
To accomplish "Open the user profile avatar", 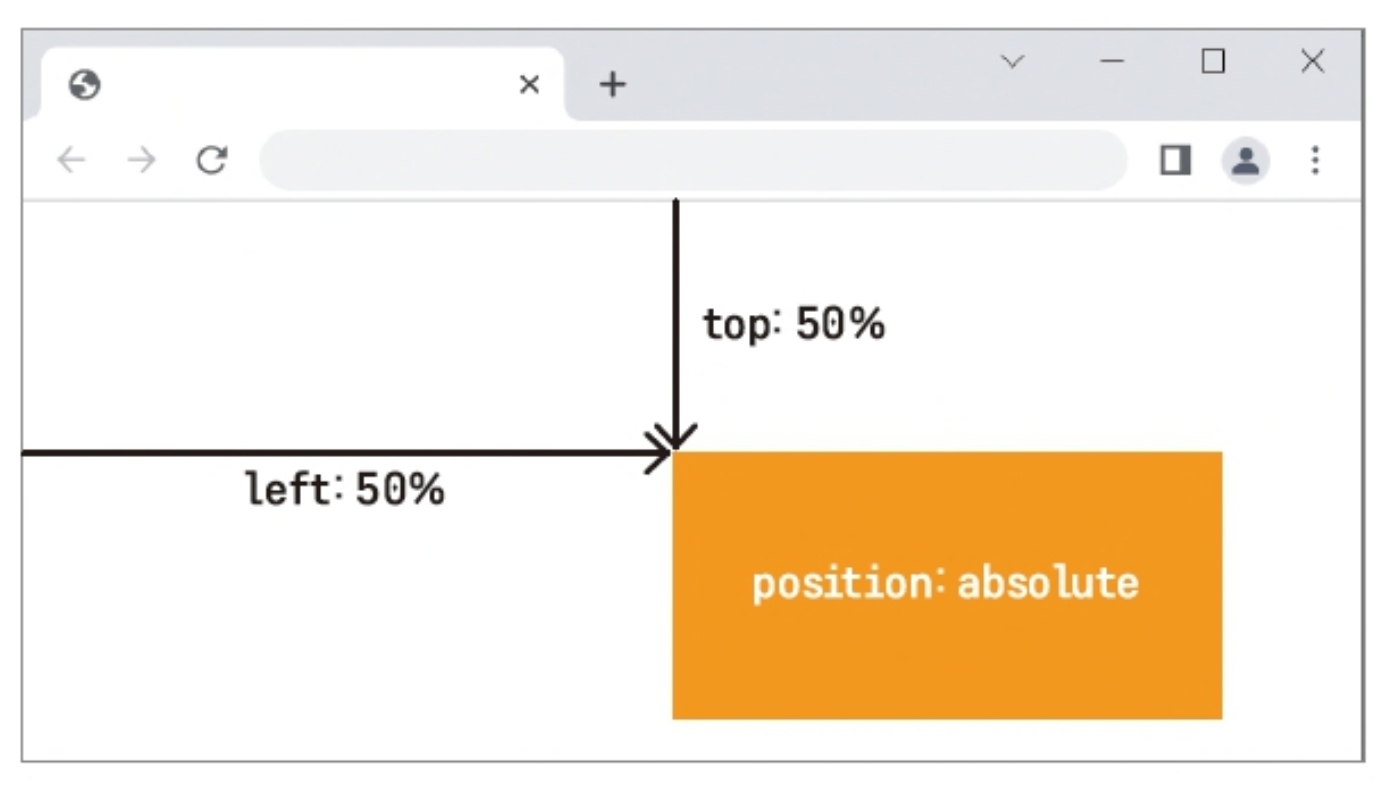I will click(x=1245, y=160).
